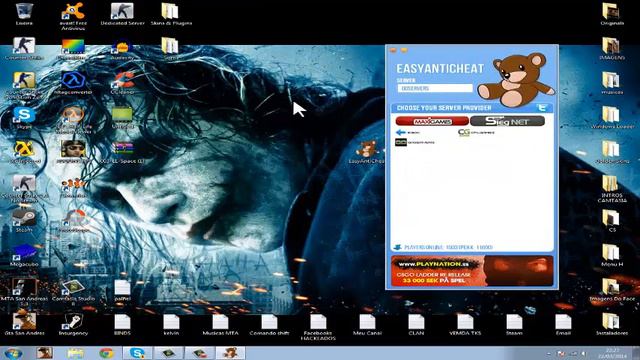Image resolution: width=640 pixels, height=360 pixels.
Task: Click the players online status line
Action: click(444, 247)
